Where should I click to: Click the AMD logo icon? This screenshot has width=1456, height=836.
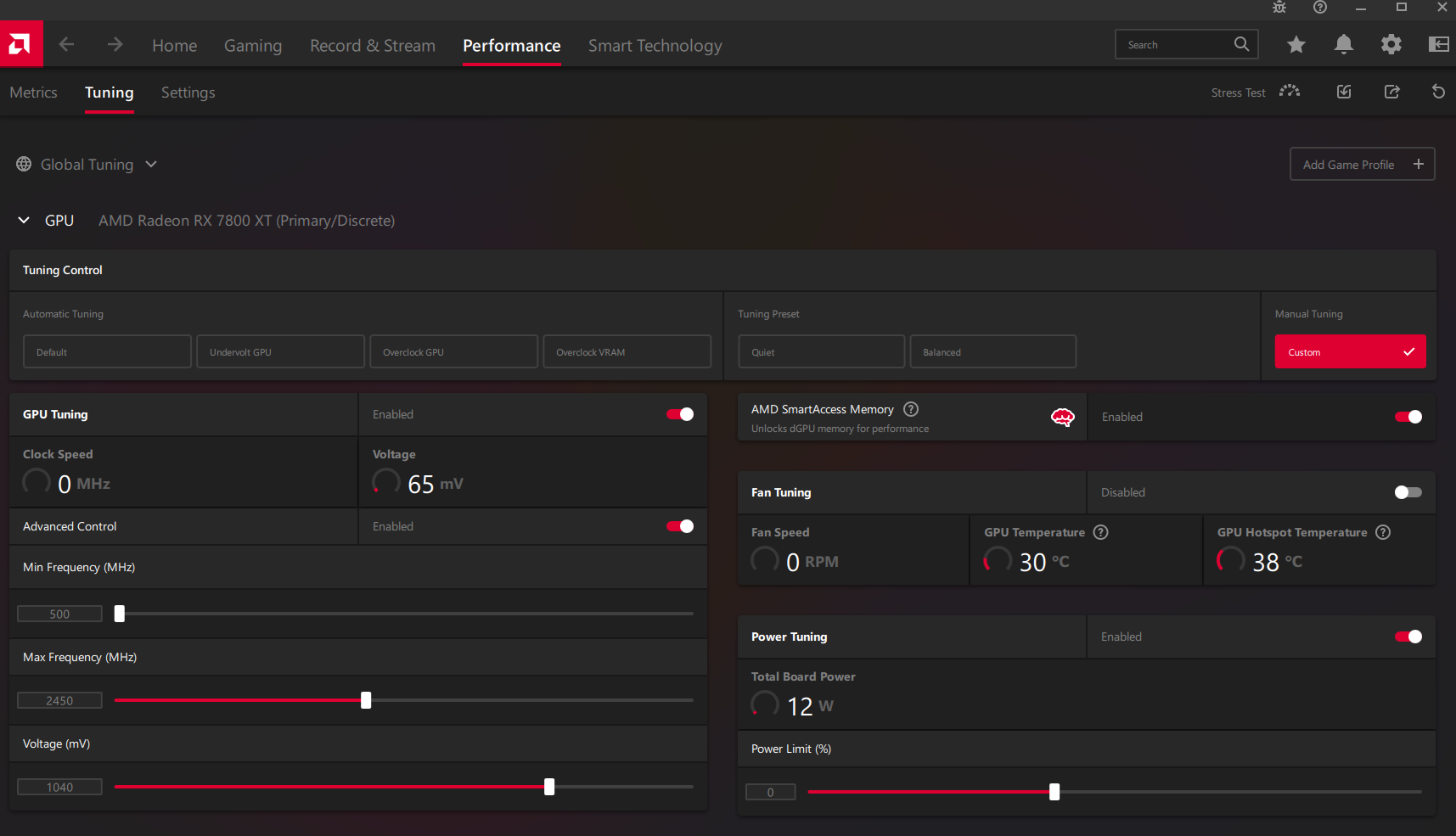tap(21, 44)
